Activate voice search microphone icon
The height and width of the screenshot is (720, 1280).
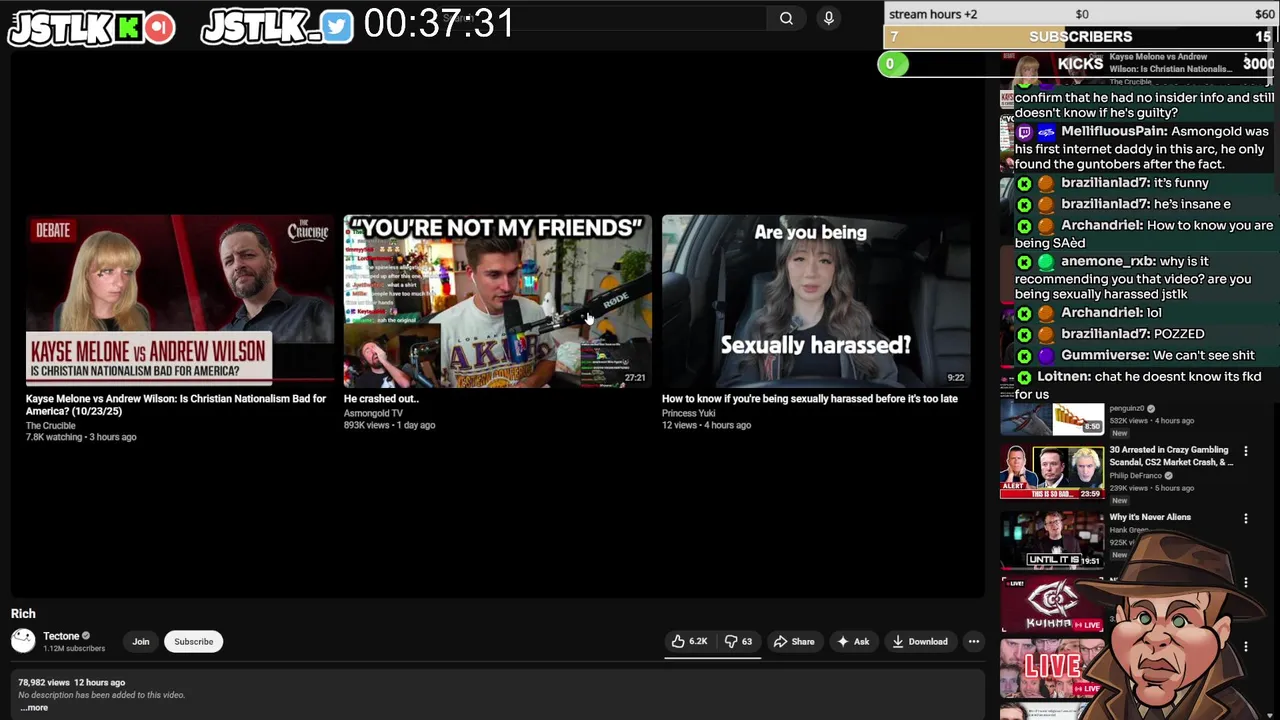[x=828, y=18]
